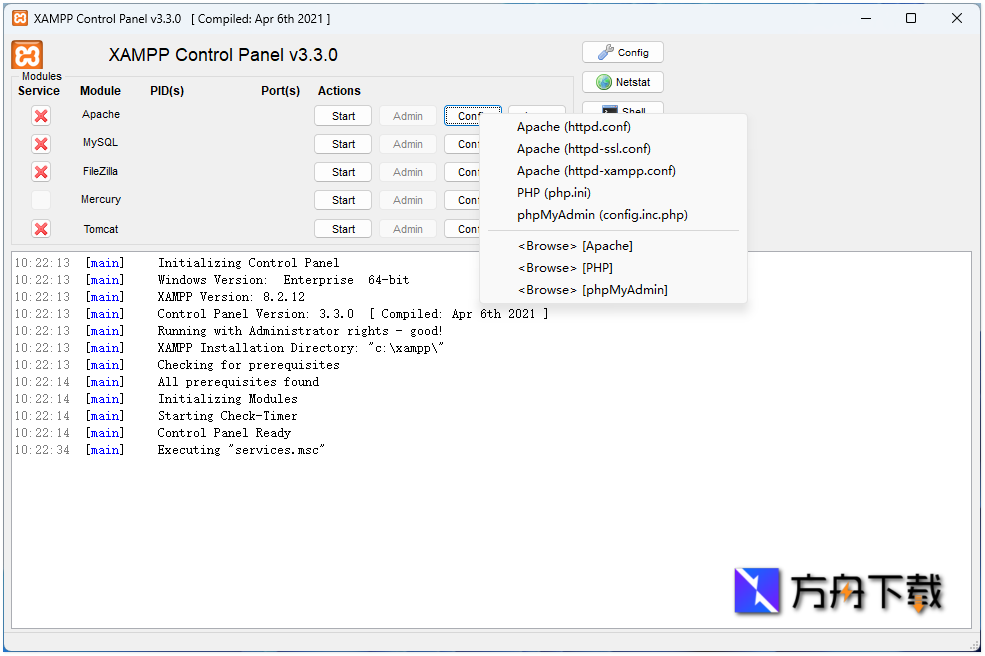Select <Browse> [Apache] in the menu
Screen dimensions: 985x656
613,246
